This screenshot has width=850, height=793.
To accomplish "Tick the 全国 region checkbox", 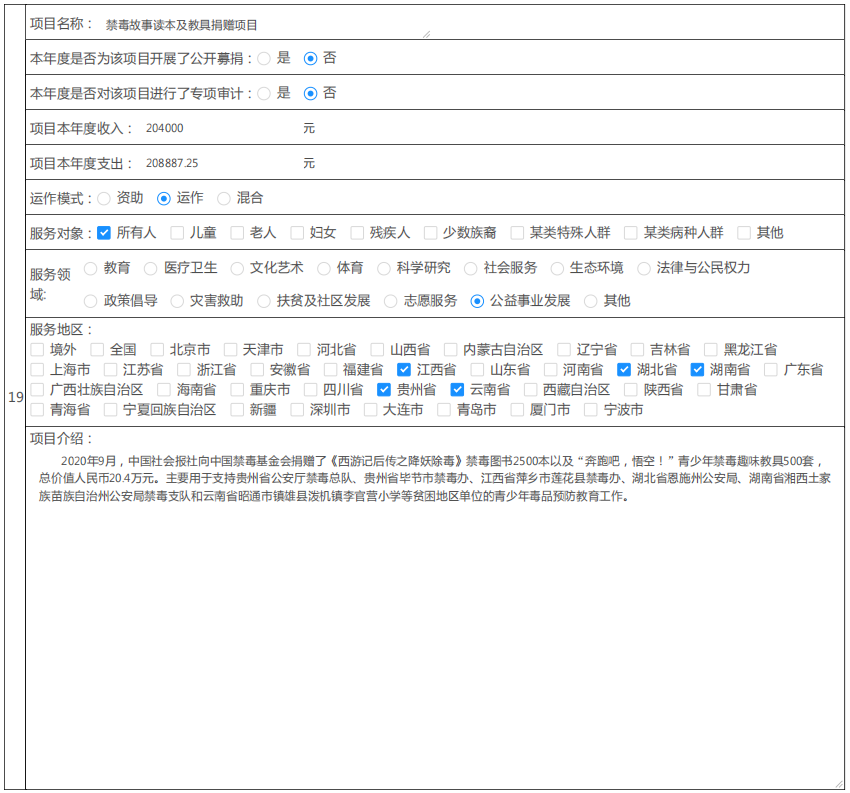I will pos(97,350).
